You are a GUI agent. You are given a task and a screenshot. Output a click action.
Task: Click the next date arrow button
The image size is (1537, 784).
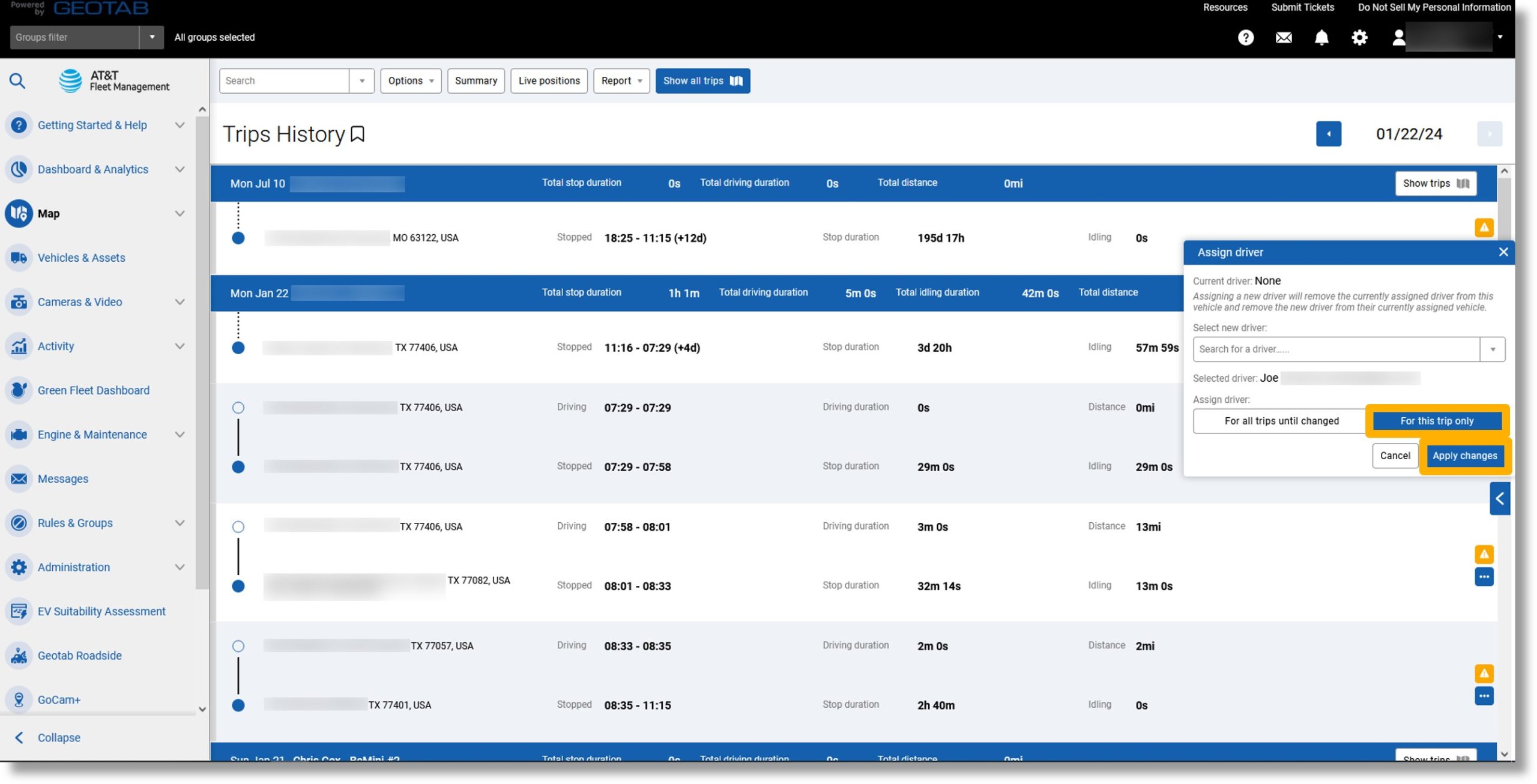click(x=1490, y=134)
